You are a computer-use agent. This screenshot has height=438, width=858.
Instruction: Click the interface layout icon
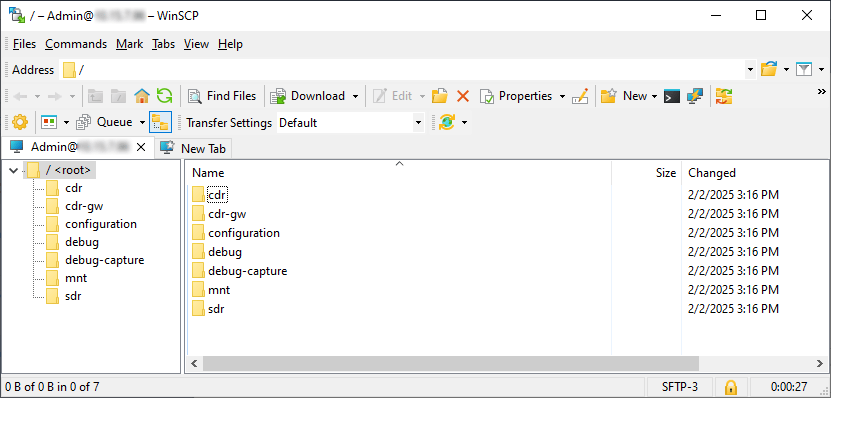(x=49, y=122)
